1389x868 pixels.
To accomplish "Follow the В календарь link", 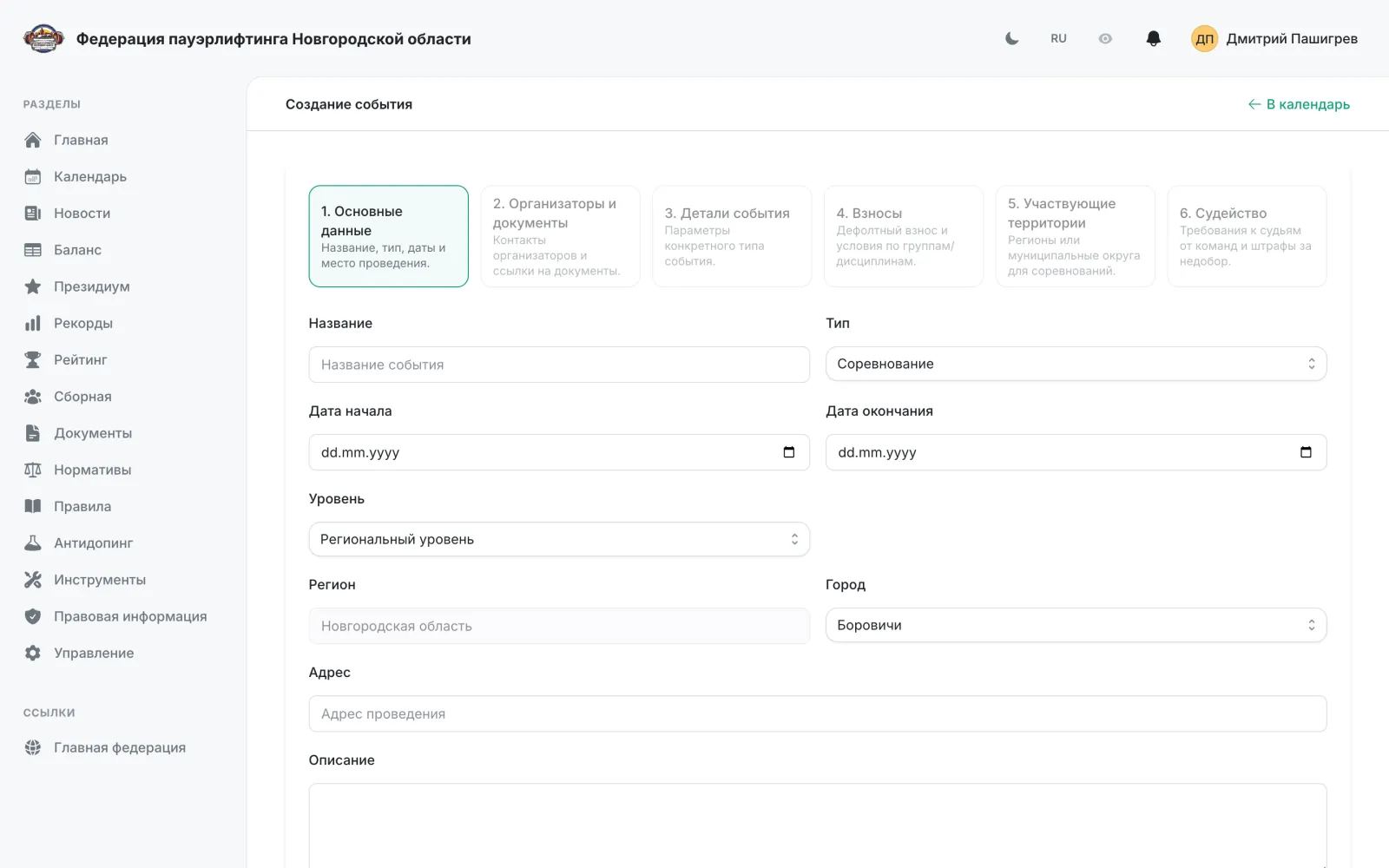I will click(1299, 104).
